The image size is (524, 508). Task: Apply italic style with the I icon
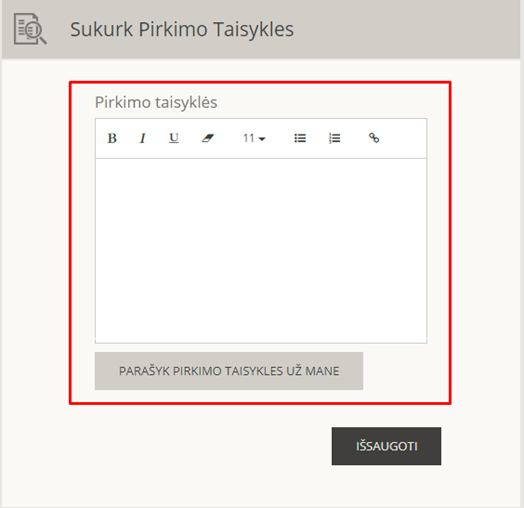tap(143, 138)
